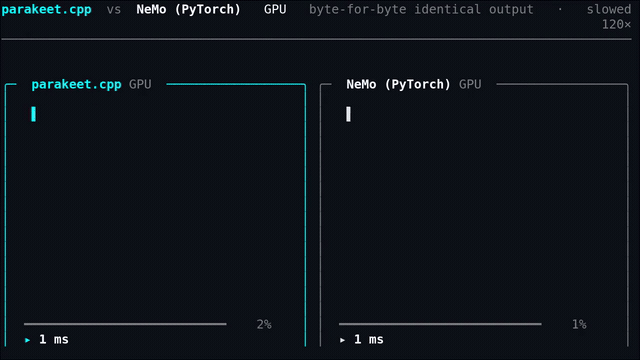640x360 pixels.
Task: Click the cyan parakeet.cpp header title
Action: click(x=46, y=10)
